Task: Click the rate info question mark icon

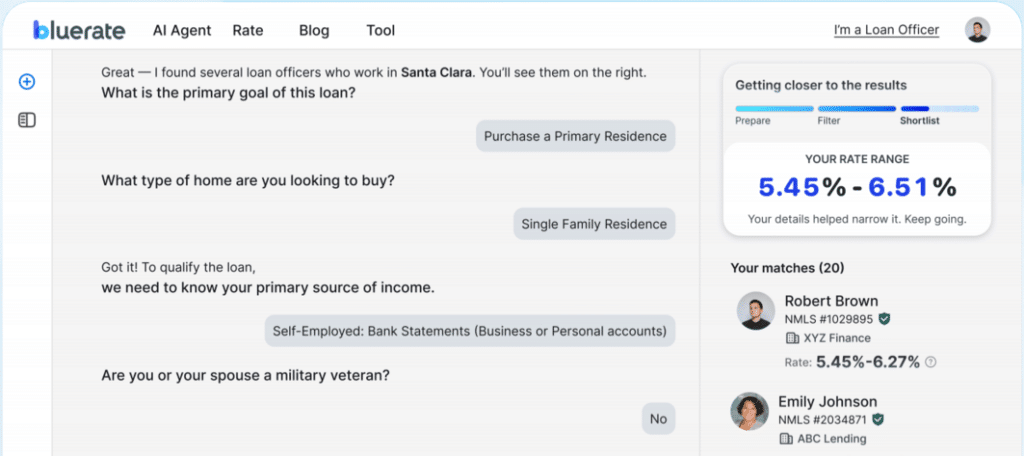Action: pyautogui.click(x=931, y=362)
